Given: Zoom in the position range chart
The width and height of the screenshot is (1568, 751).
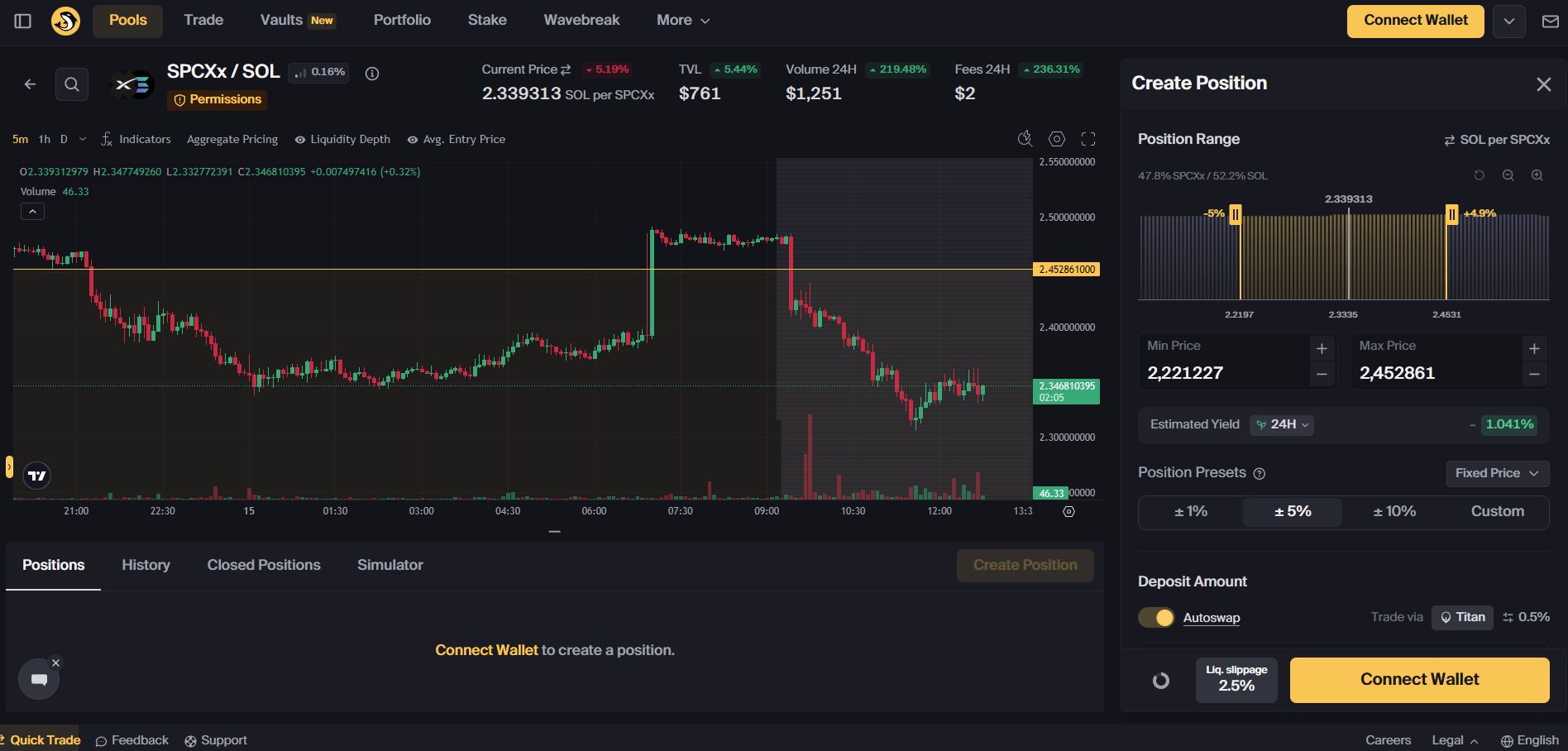Looking at the screenshot, I should (1537, 175).
